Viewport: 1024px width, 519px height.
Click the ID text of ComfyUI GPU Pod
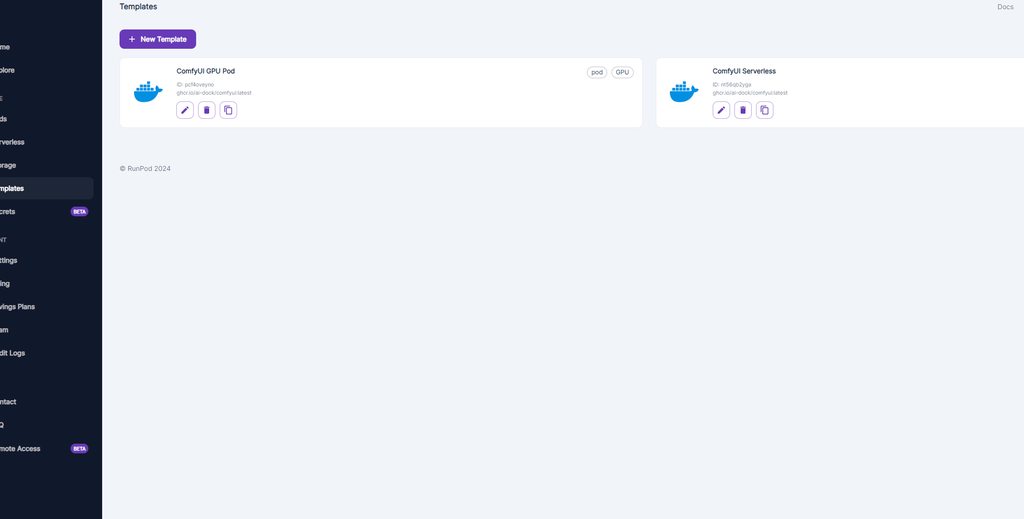pyautogui.click(x=195, y=84)
